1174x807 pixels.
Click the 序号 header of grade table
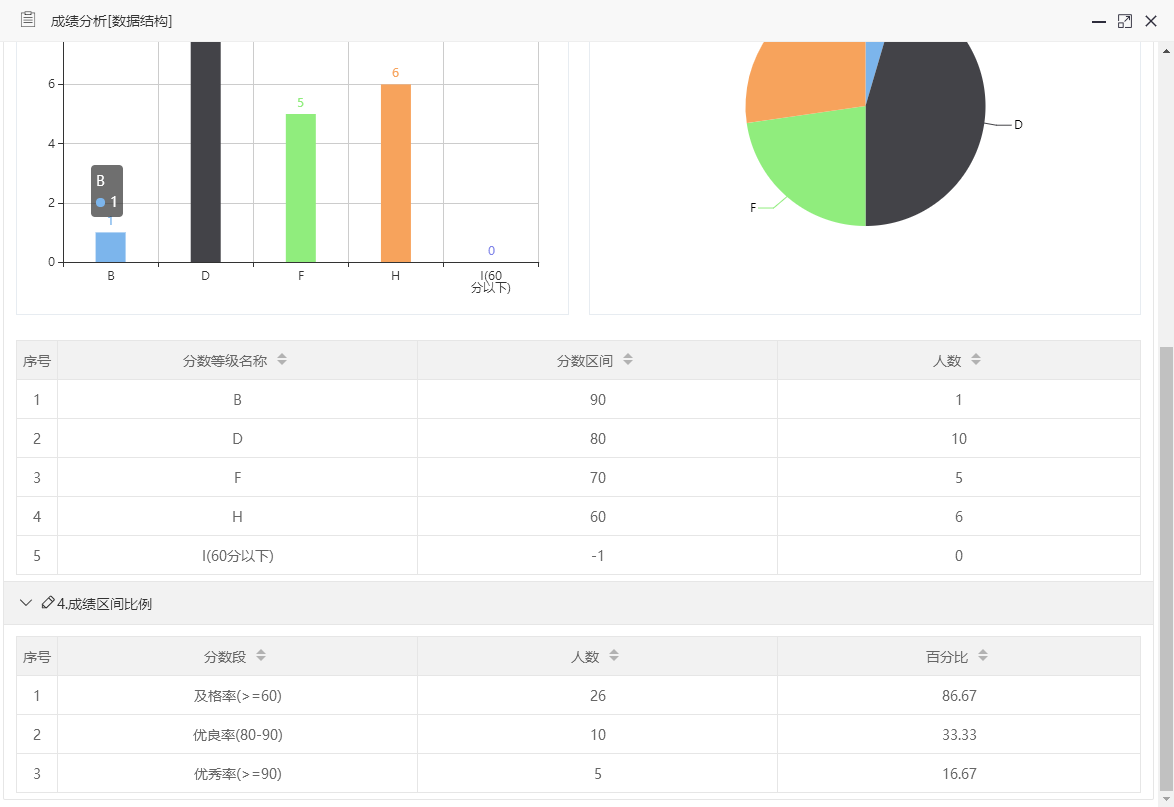tap(37, 361)
